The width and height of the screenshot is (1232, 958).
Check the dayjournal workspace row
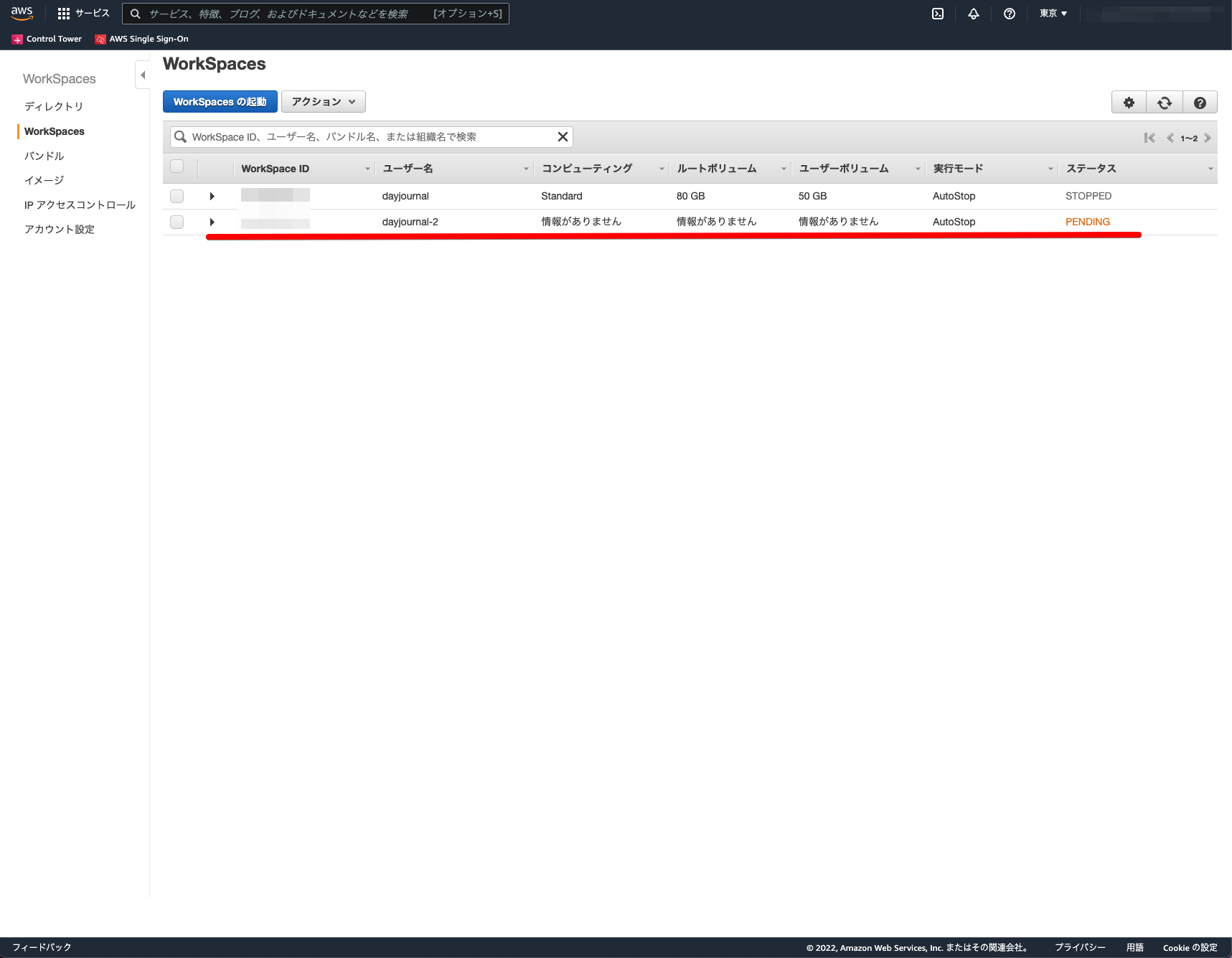(177, 195)
